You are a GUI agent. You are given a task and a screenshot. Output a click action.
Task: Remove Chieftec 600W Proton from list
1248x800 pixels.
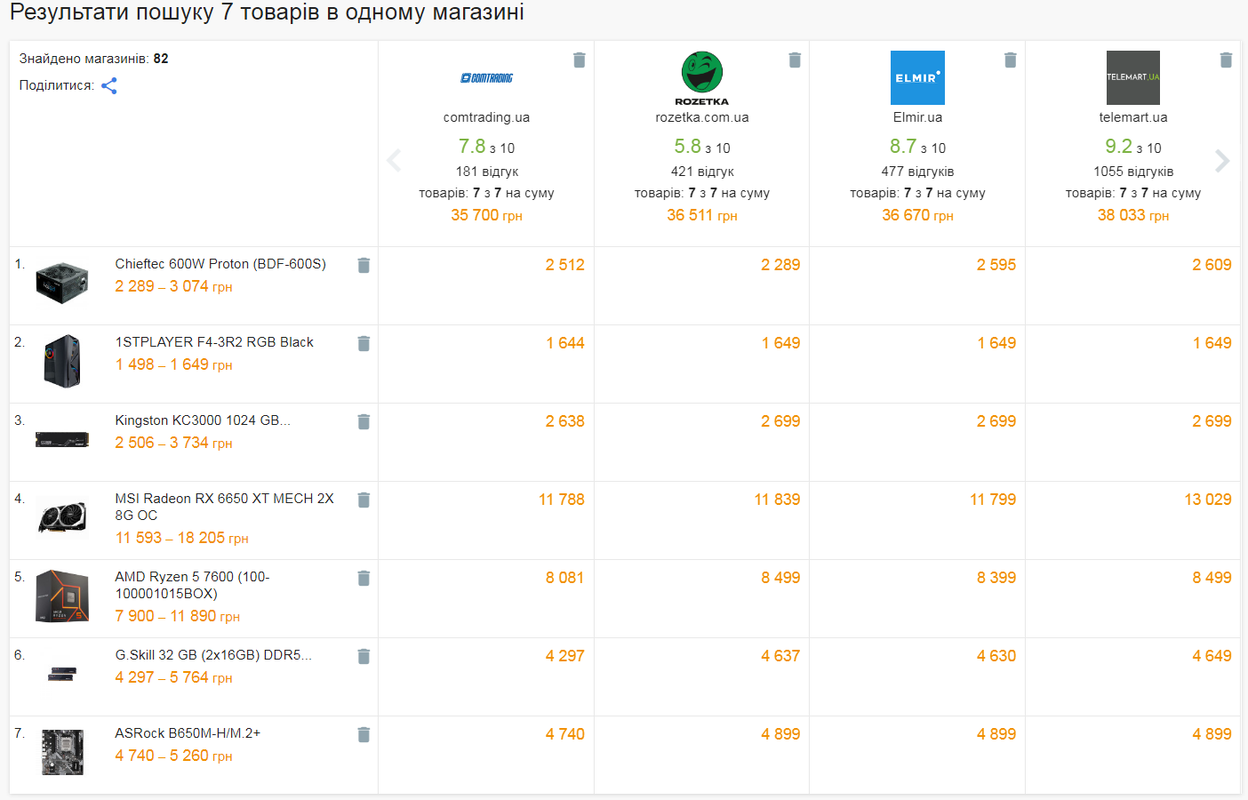click(x=364, y=265)
